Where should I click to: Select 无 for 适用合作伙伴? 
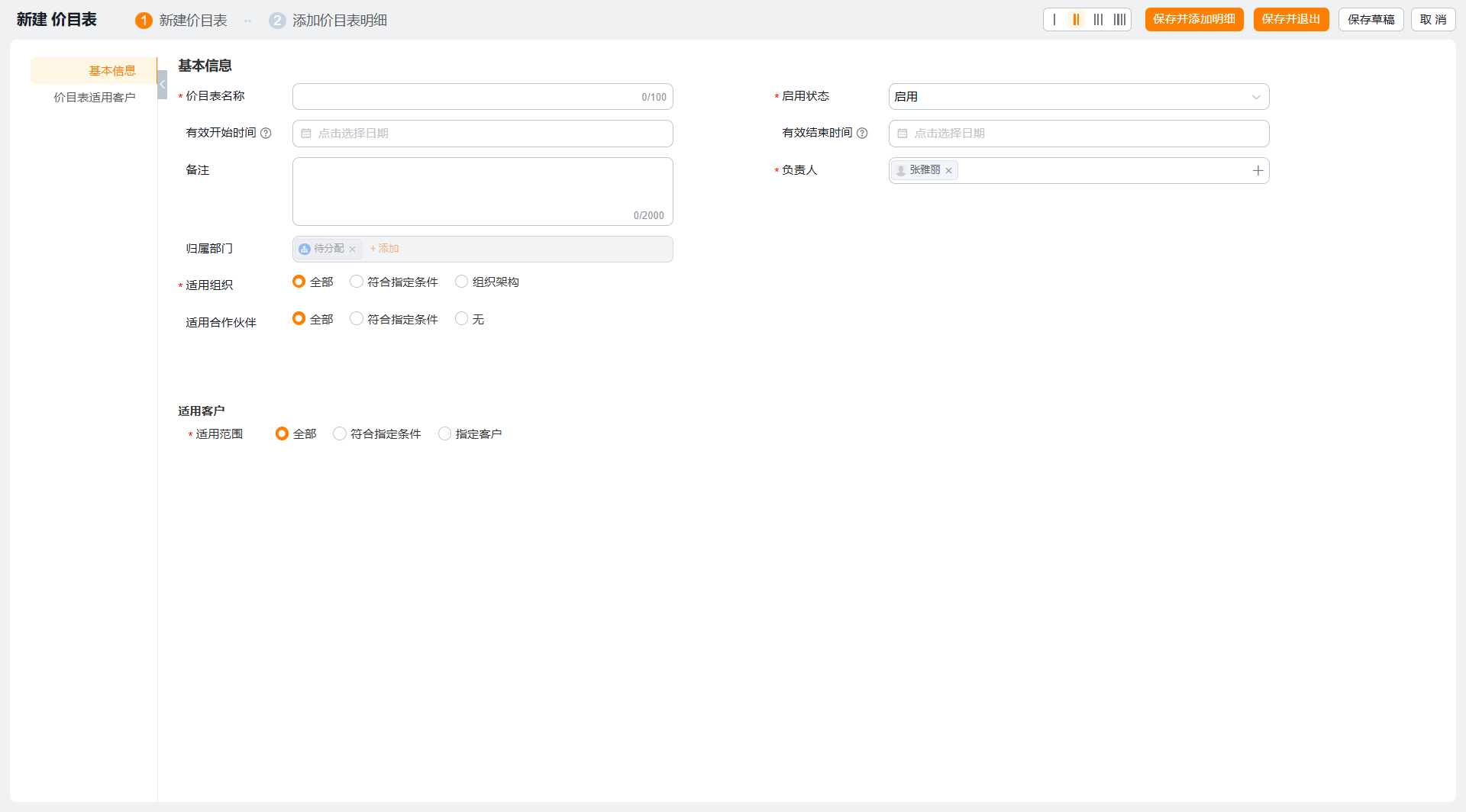(461, 319)
